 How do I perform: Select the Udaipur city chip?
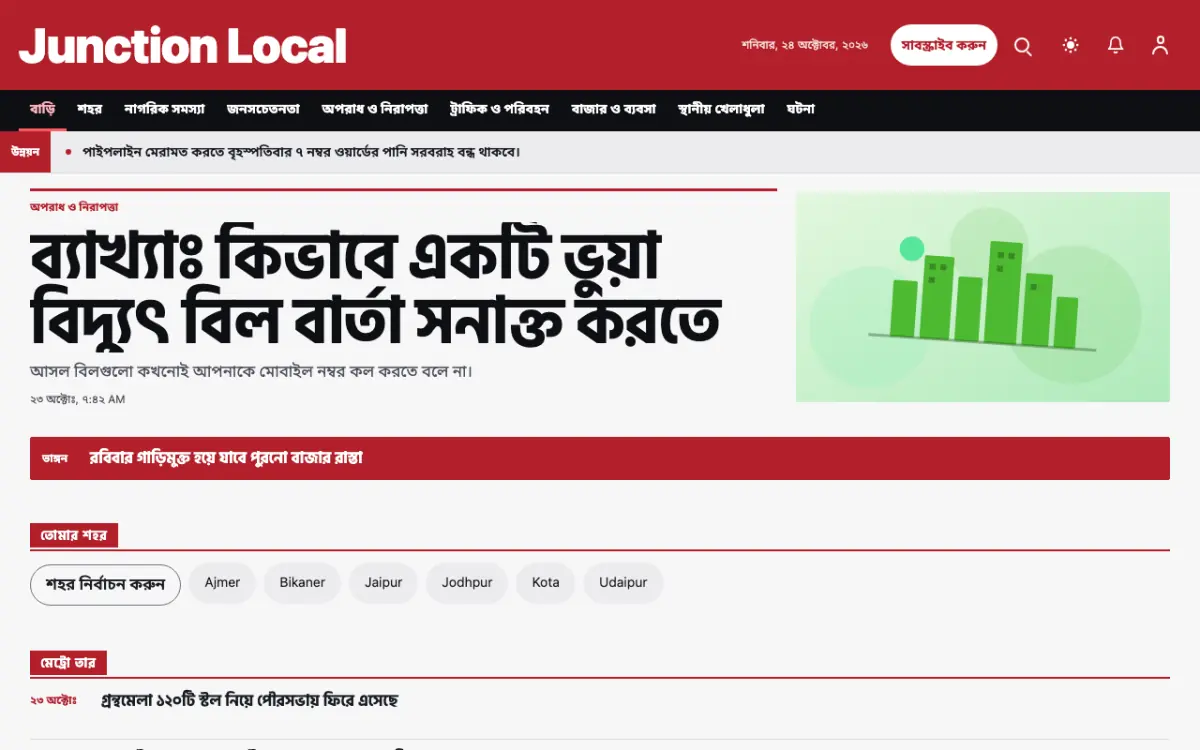623,582
